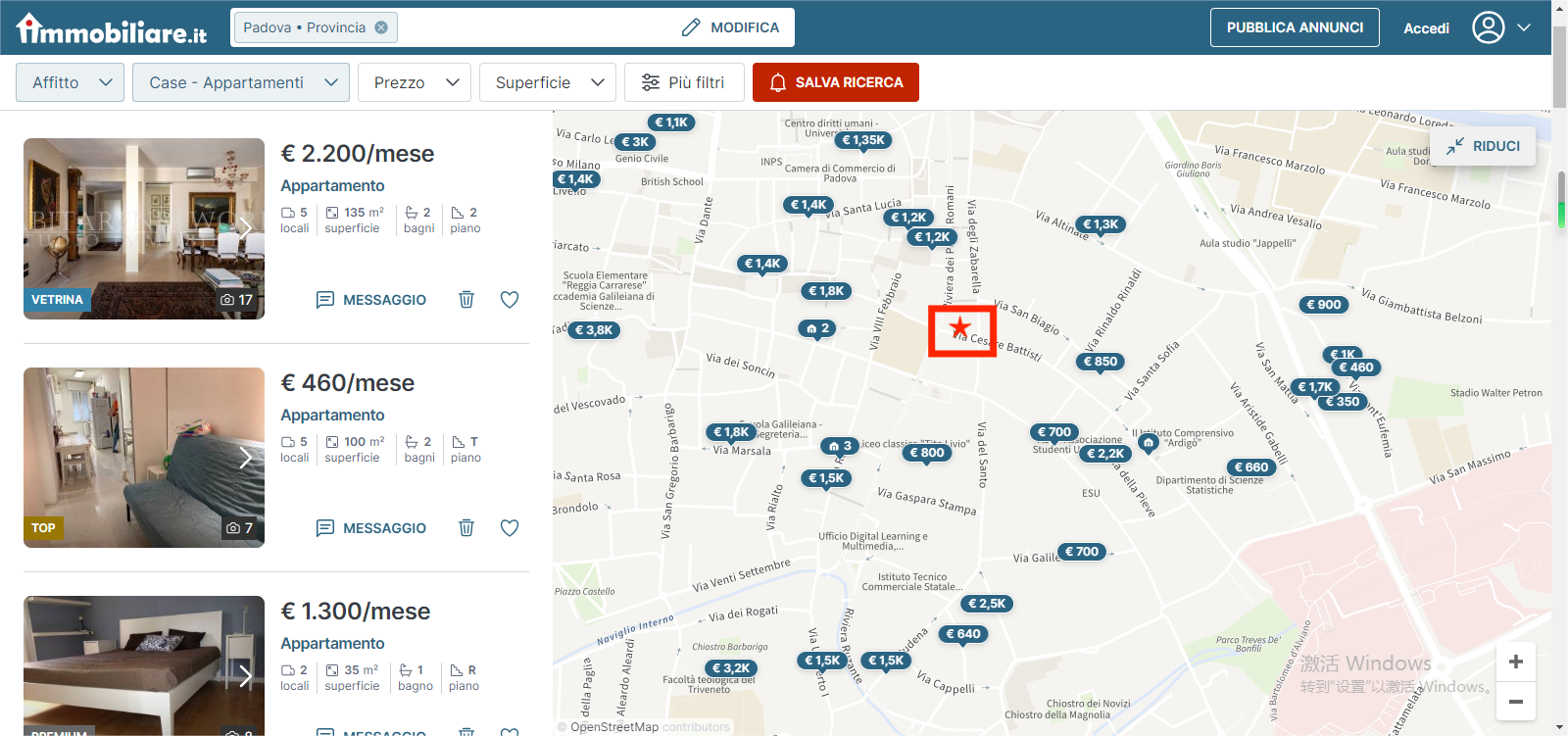Show next photo of €1.300 listing
1568x736 pixels.
(246, 675)
